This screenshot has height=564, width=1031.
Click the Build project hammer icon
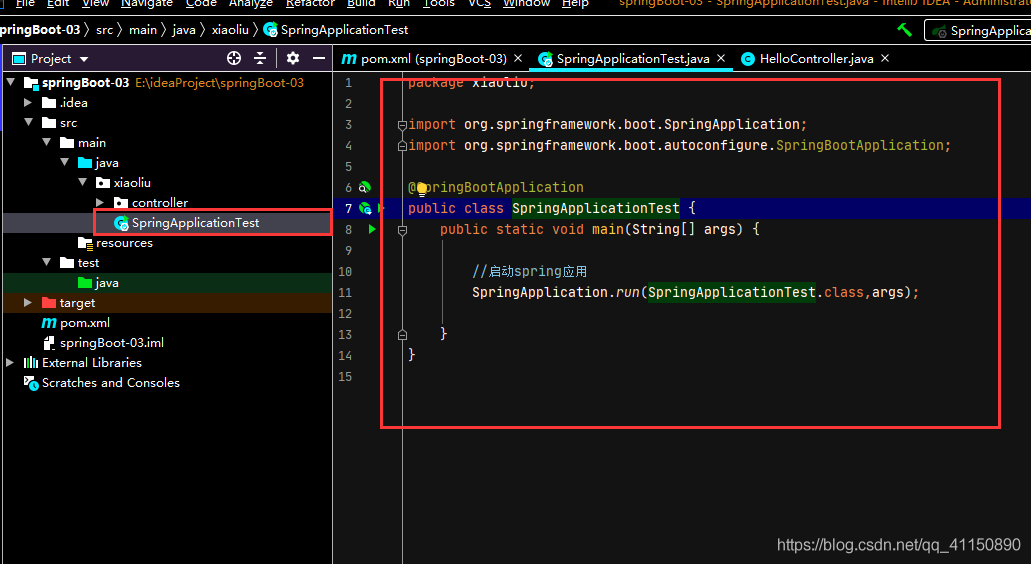pos(905,30)
